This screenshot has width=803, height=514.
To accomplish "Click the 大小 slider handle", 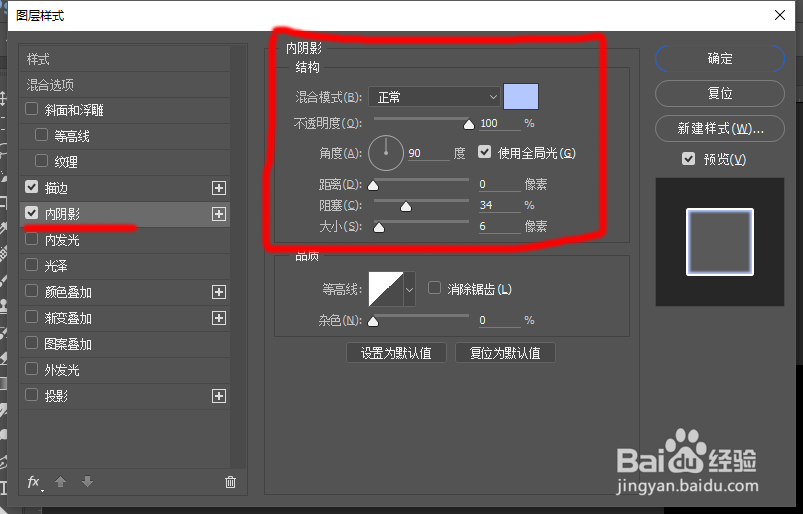I will pyautogui.click(x=379, y=227).
